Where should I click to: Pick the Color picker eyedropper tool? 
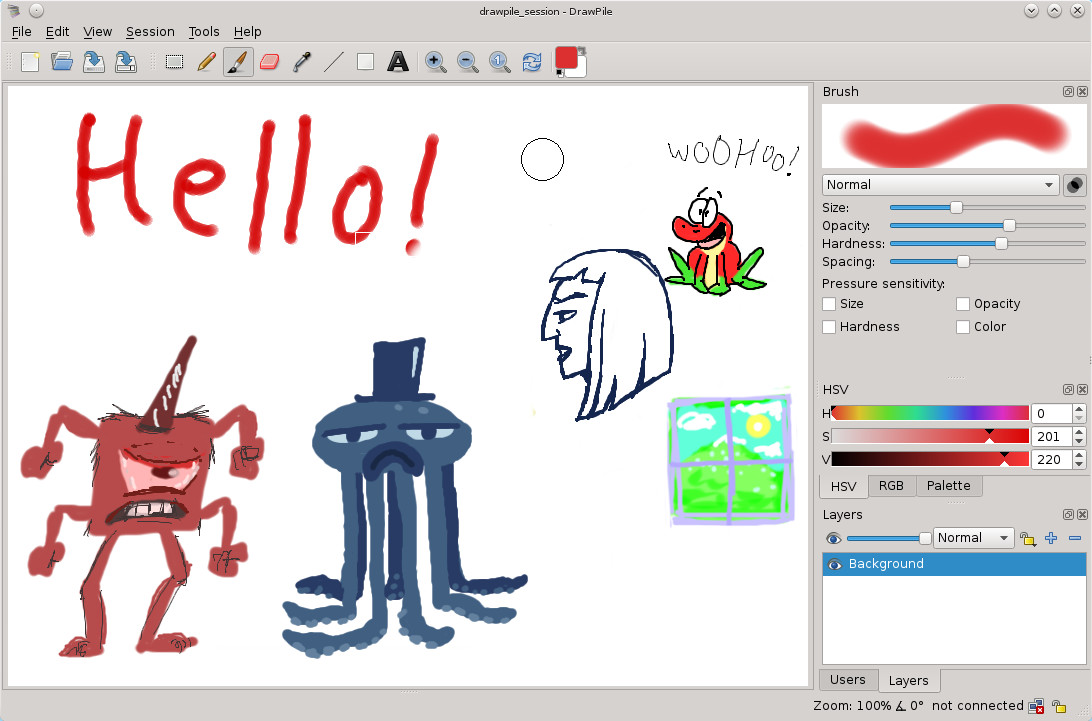pos(302,62)
